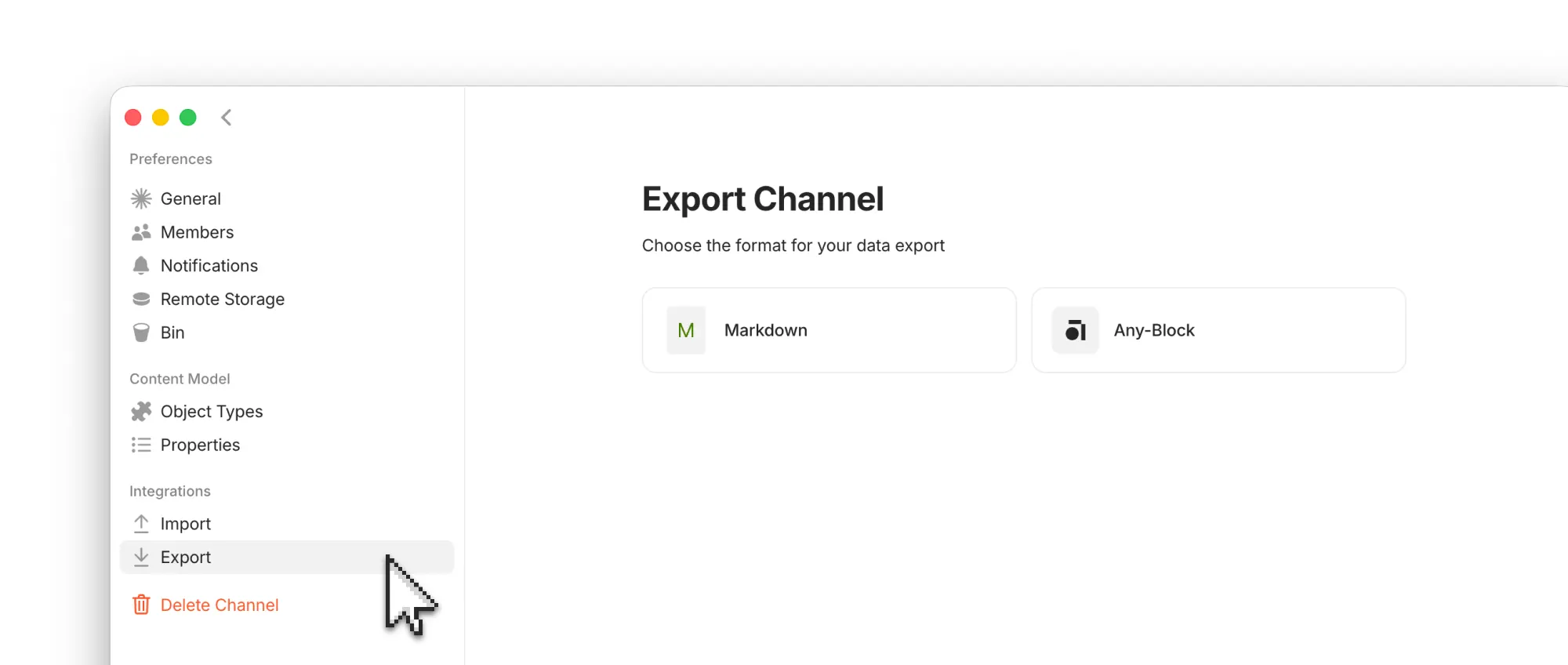Minimize the window with the yellow button
This screenshot has height=665, width=1568.
[161, 118]
